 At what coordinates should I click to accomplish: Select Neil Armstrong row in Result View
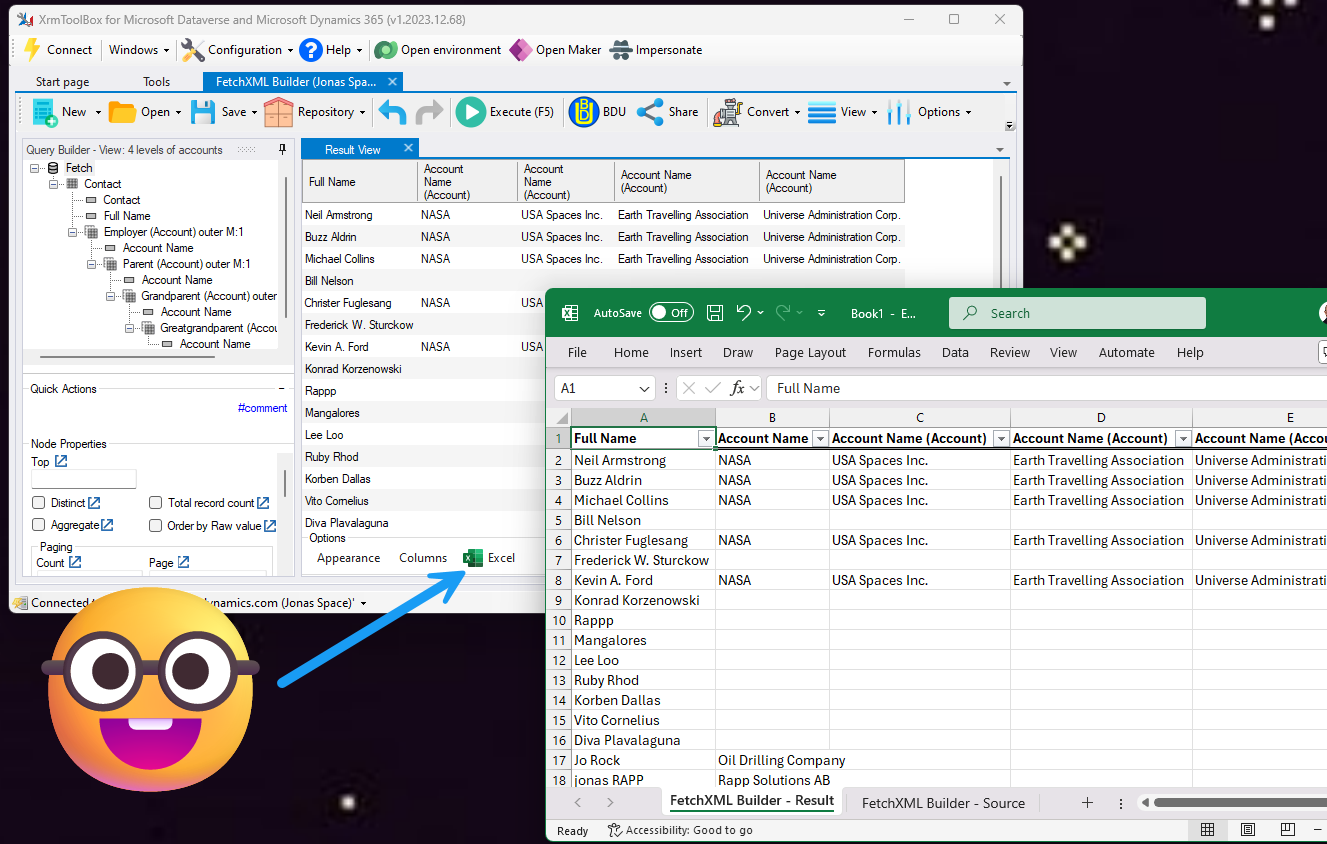[603, 215]
